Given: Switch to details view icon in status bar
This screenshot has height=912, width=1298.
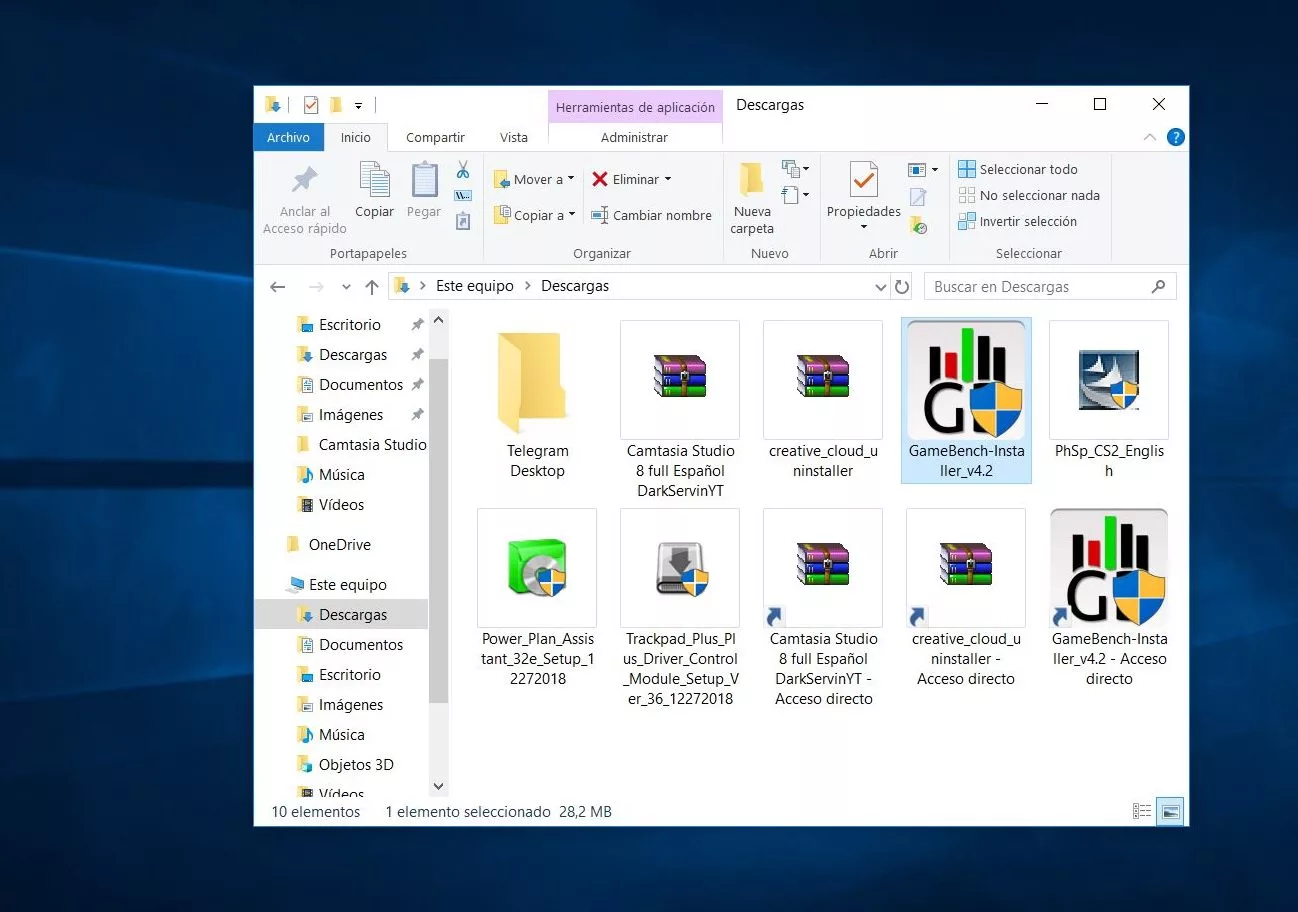Looking at the screenshot, I should [1142, 811].
